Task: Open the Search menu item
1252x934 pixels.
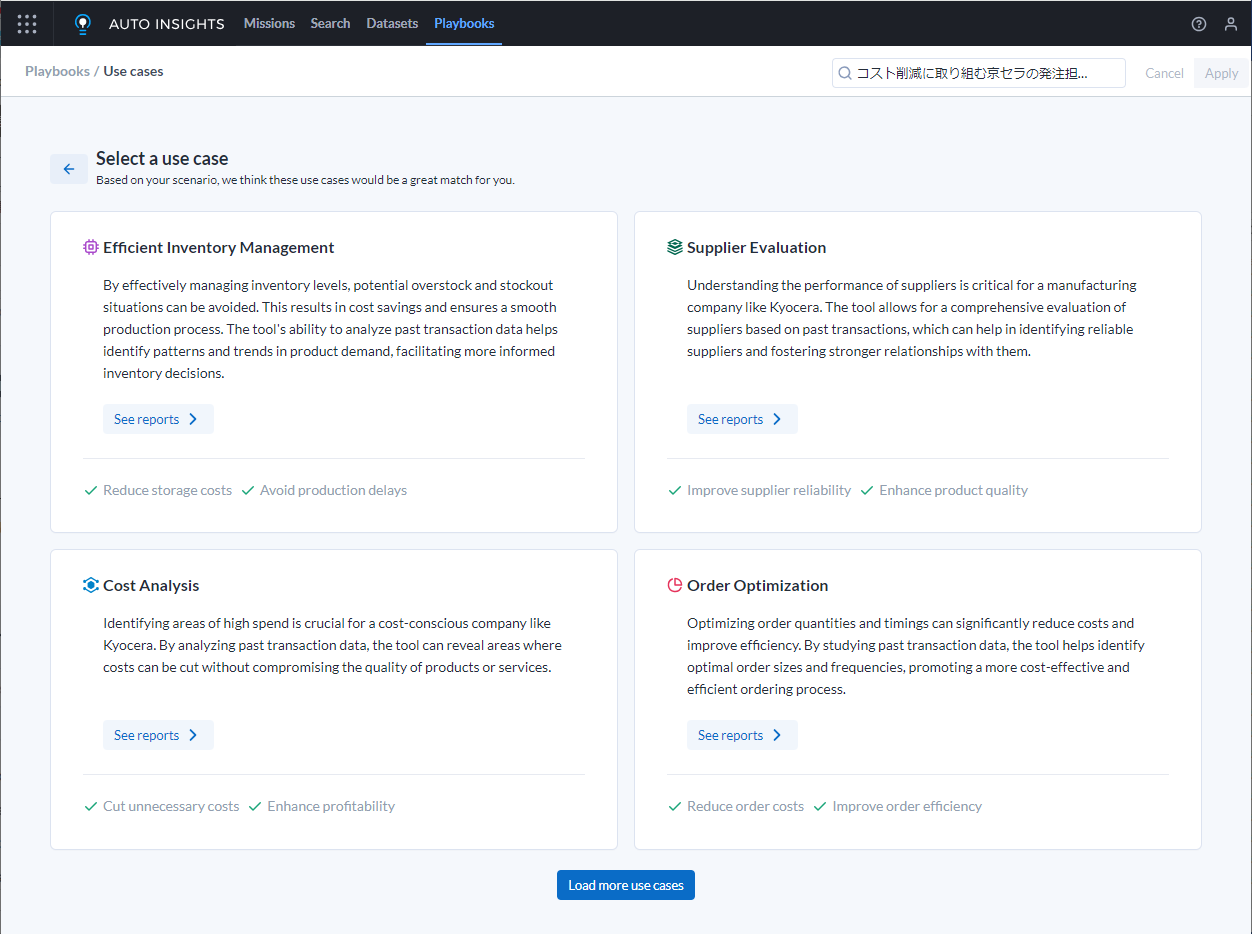Action: (330, 23)
